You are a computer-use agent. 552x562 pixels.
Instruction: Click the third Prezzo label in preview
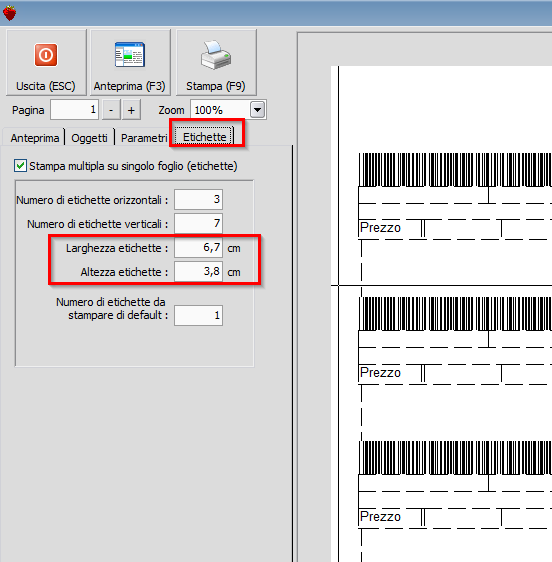pos(380,516)
